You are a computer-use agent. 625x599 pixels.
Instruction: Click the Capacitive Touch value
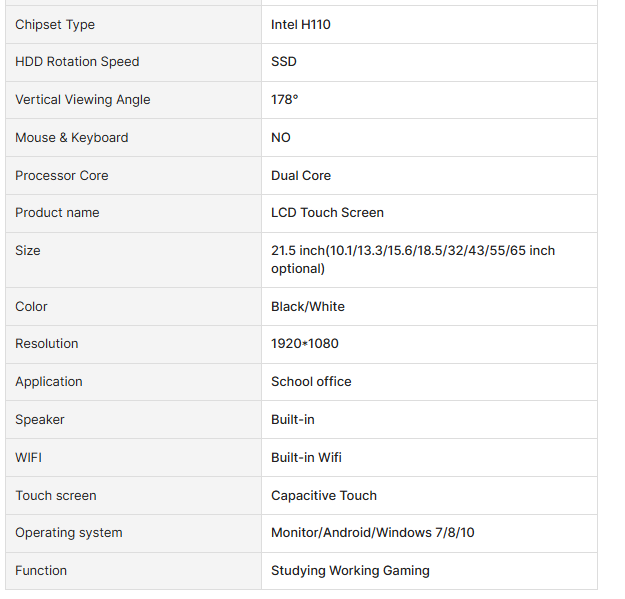[324, 496]
